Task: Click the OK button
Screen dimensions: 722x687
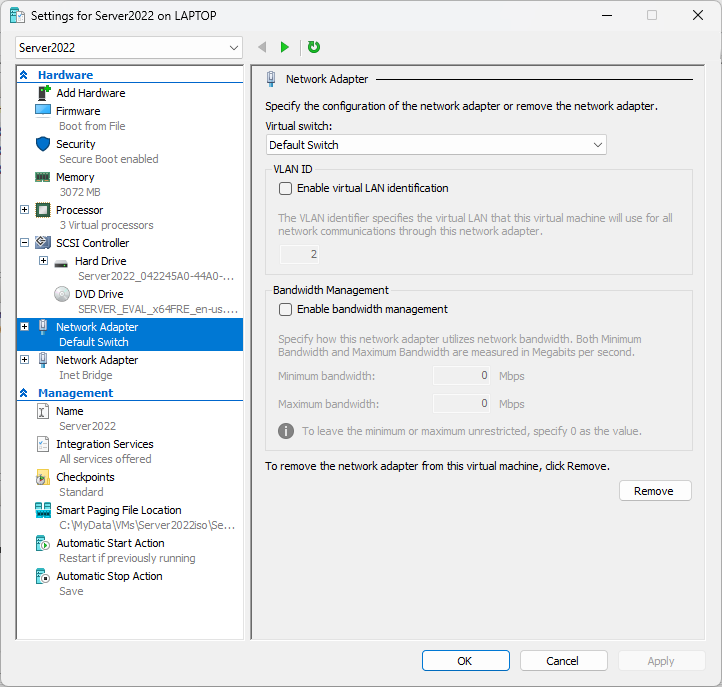Action: [x=465, y=661]
